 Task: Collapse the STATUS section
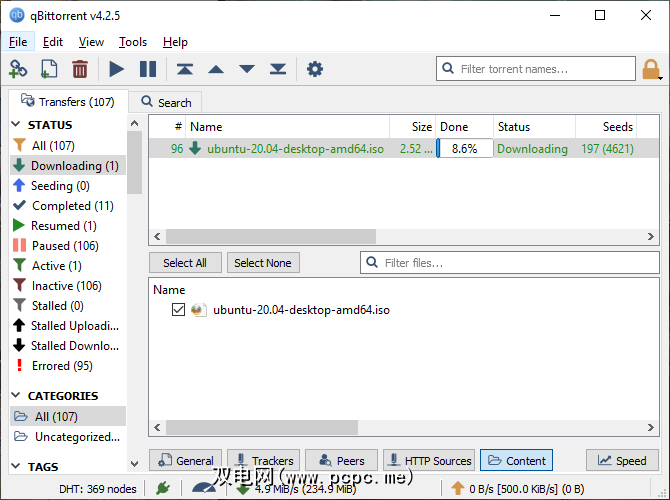(x=16, y=124)
